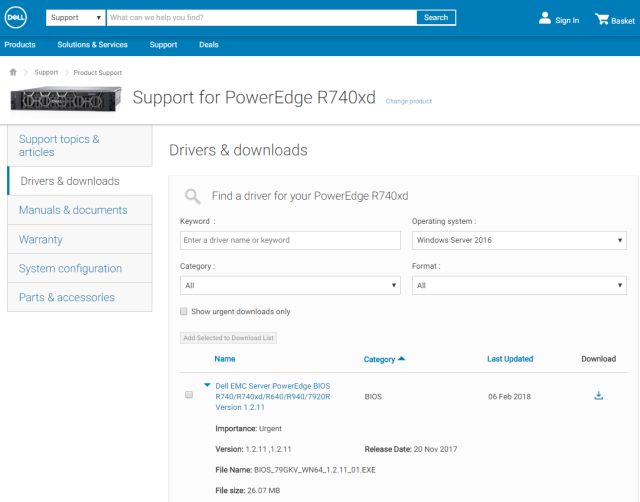Tick Show urgent downloads only checkbox
The height and width of the screenshot is (502, 640).
point(184,311)
